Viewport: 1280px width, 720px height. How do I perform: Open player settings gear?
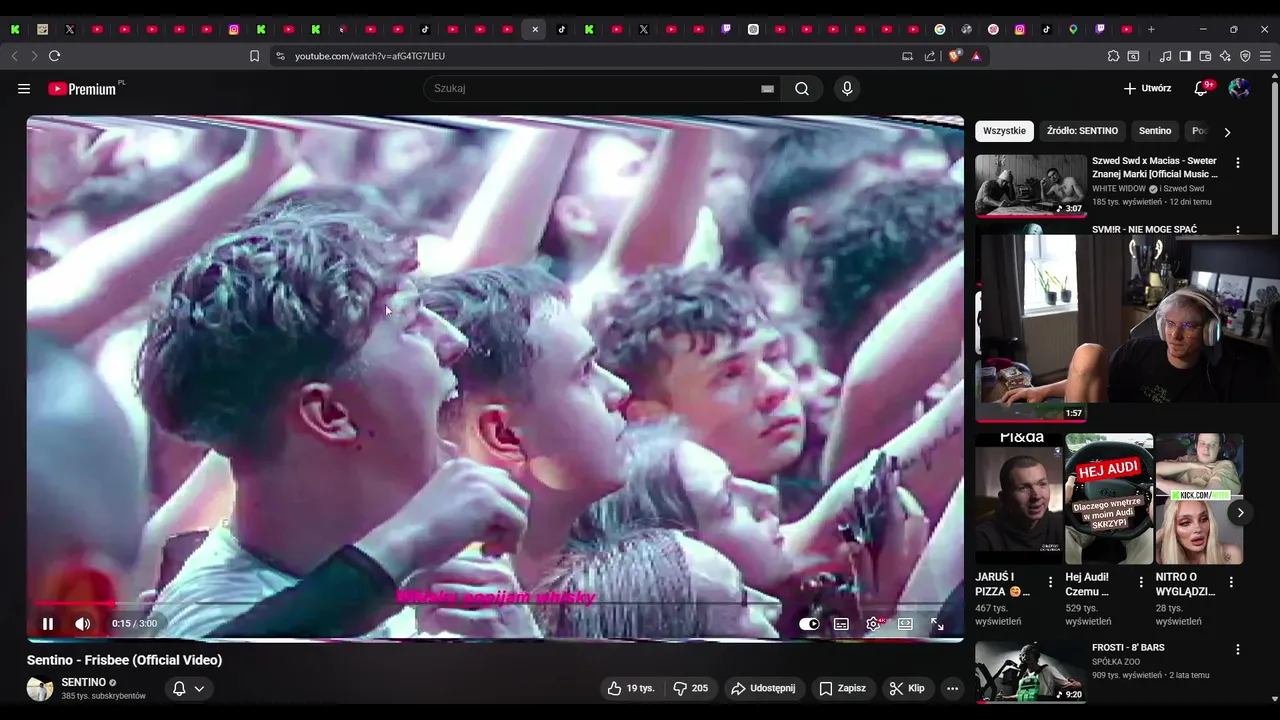(x=873, y=623)
